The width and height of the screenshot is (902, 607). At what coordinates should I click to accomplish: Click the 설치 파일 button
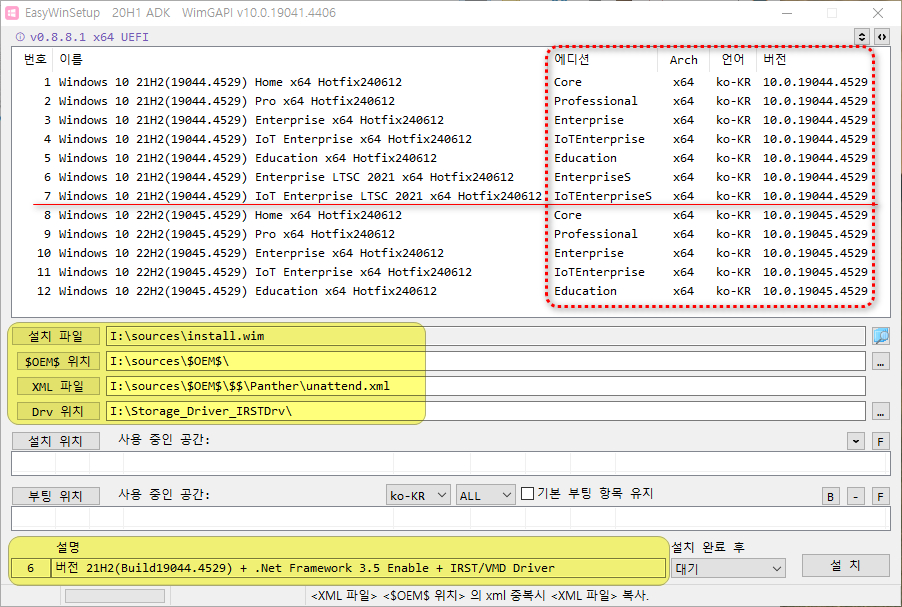click(x=56, y=336)
